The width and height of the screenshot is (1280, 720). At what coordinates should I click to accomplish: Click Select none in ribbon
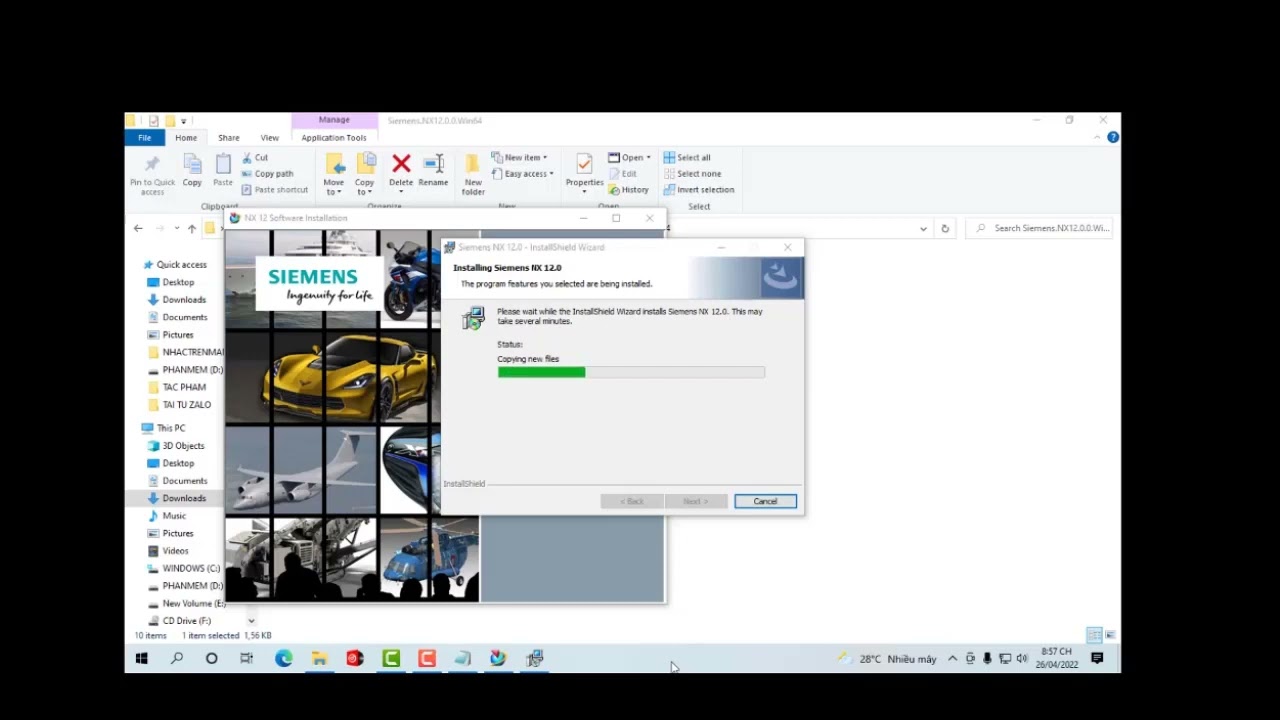692,174
